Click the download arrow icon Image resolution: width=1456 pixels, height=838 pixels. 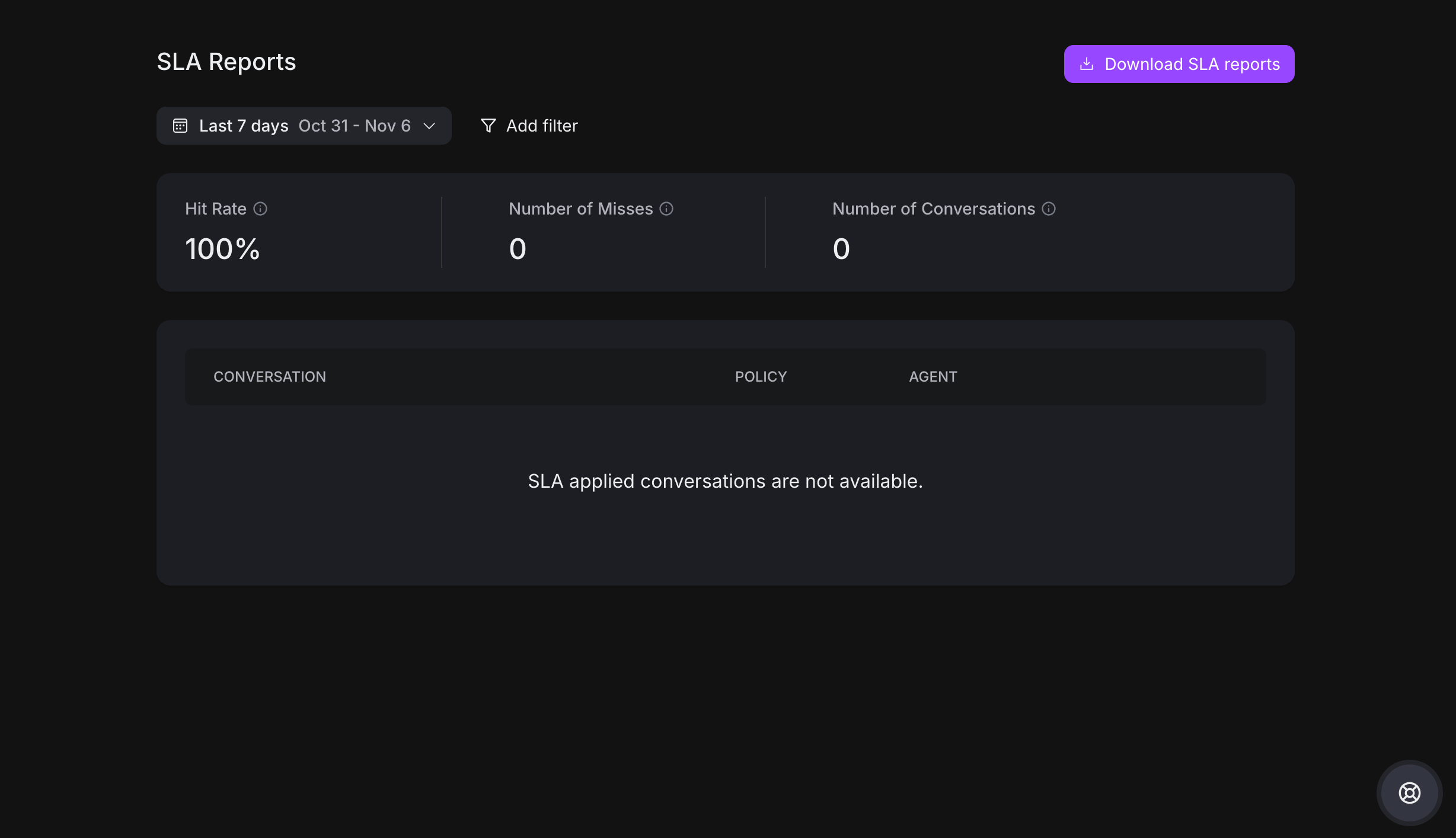[x=1087, y=64]
